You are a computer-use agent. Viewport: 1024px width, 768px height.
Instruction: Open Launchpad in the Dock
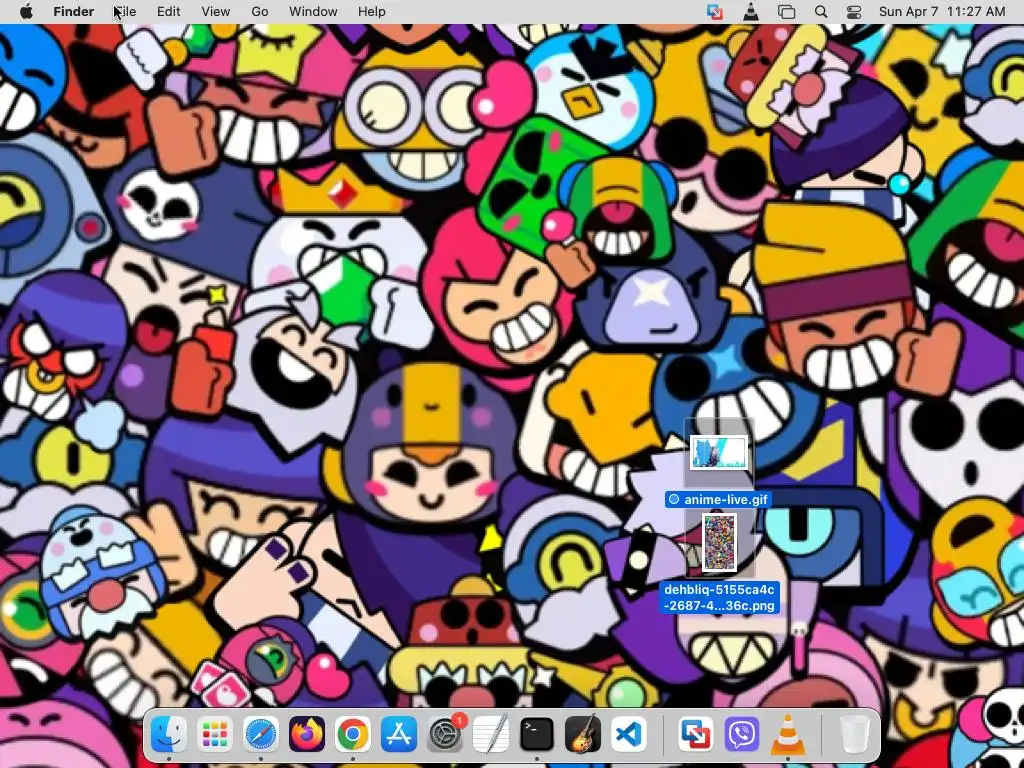(214, 733)
